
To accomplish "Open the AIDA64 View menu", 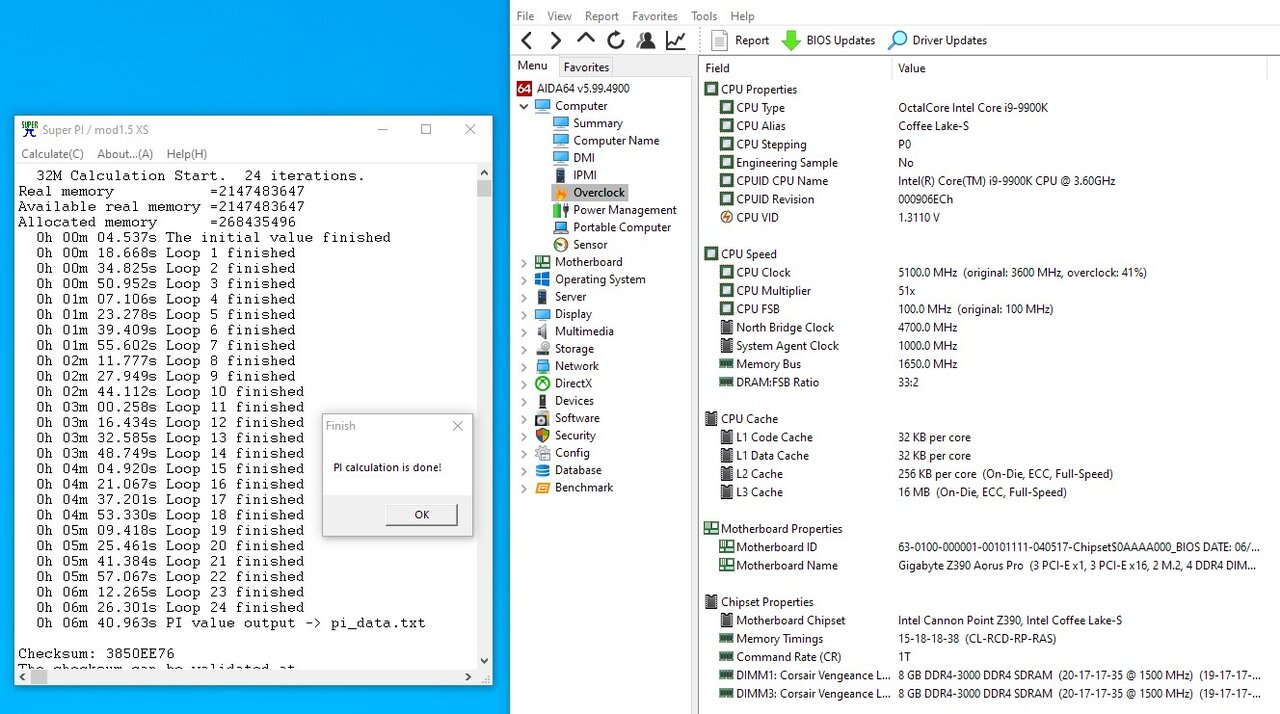I will (x=560, y=16).
